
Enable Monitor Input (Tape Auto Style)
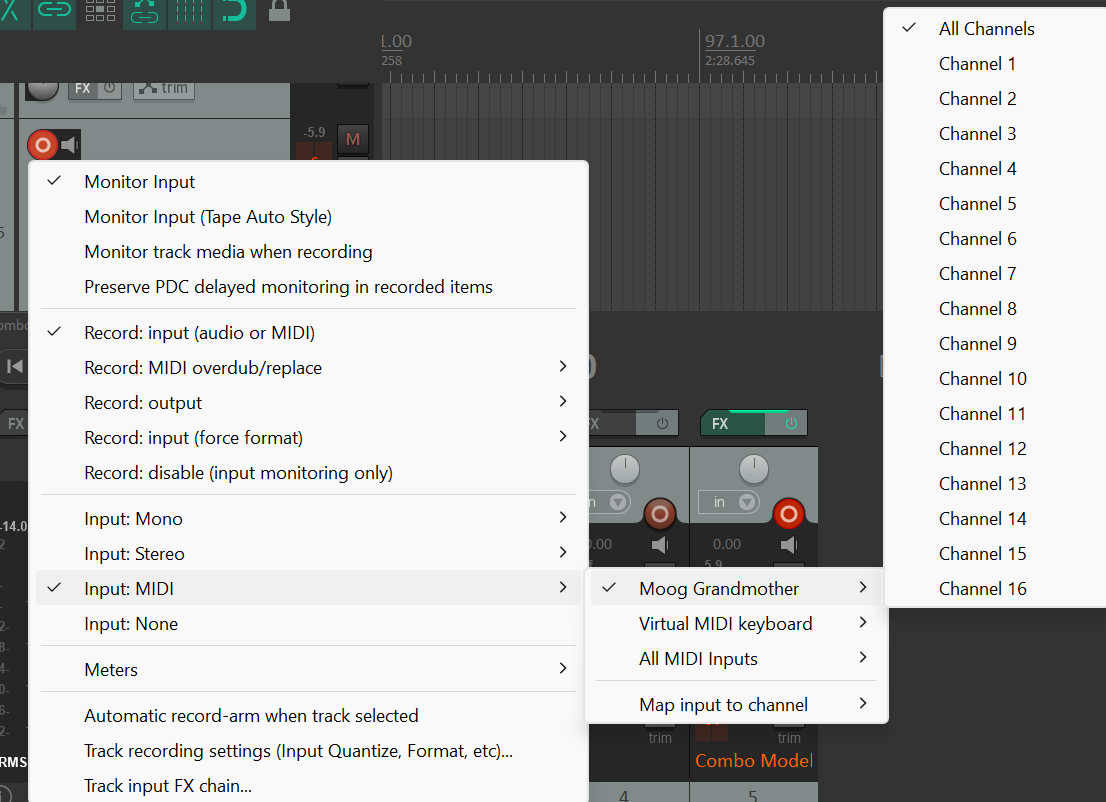(x=308, y=217)
